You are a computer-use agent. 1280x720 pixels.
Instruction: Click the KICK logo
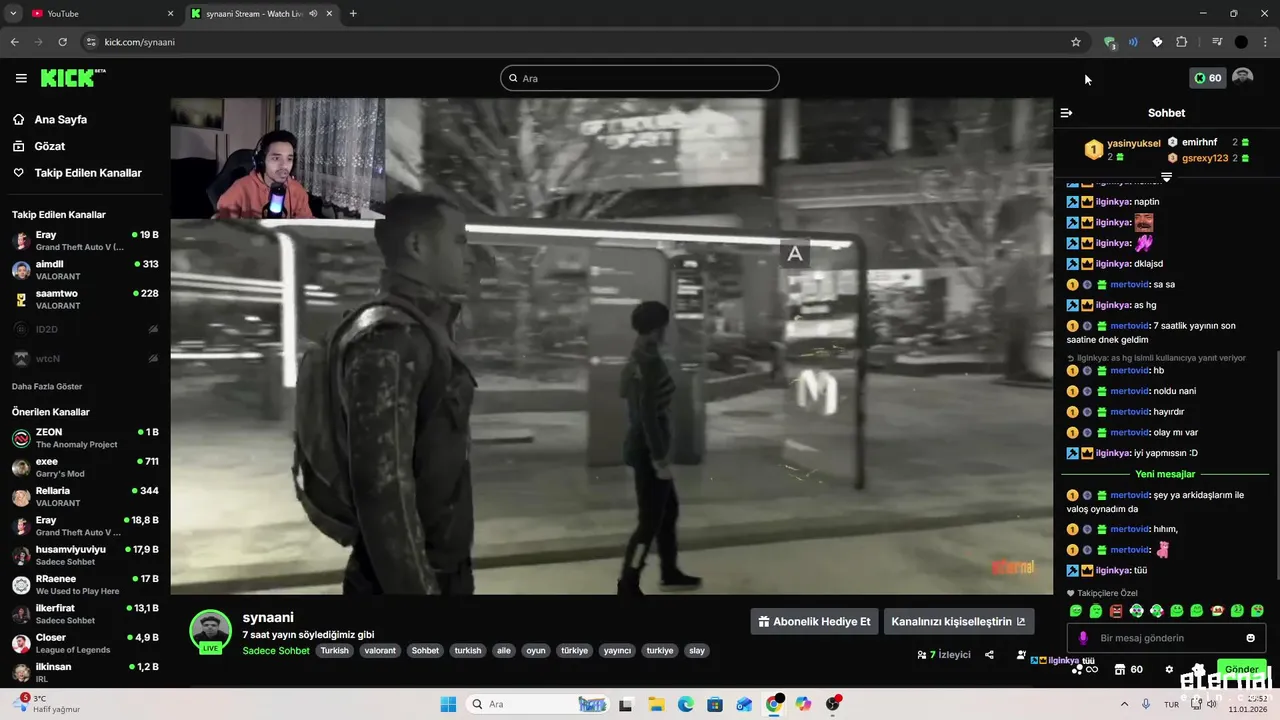pos(73,78)
